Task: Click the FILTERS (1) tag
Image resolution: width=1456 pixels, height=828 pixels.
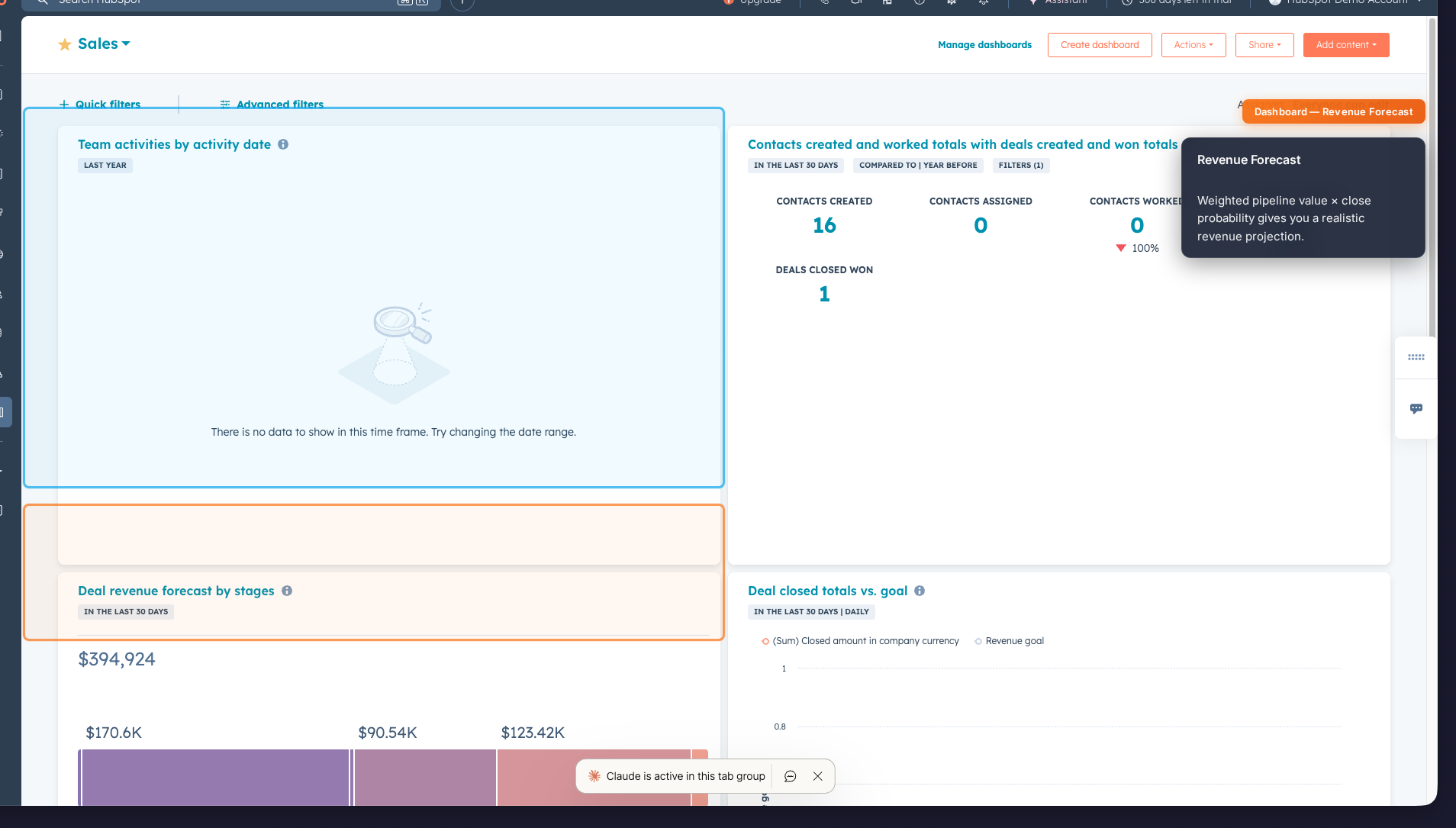Action: click(x=1021, y=166)
